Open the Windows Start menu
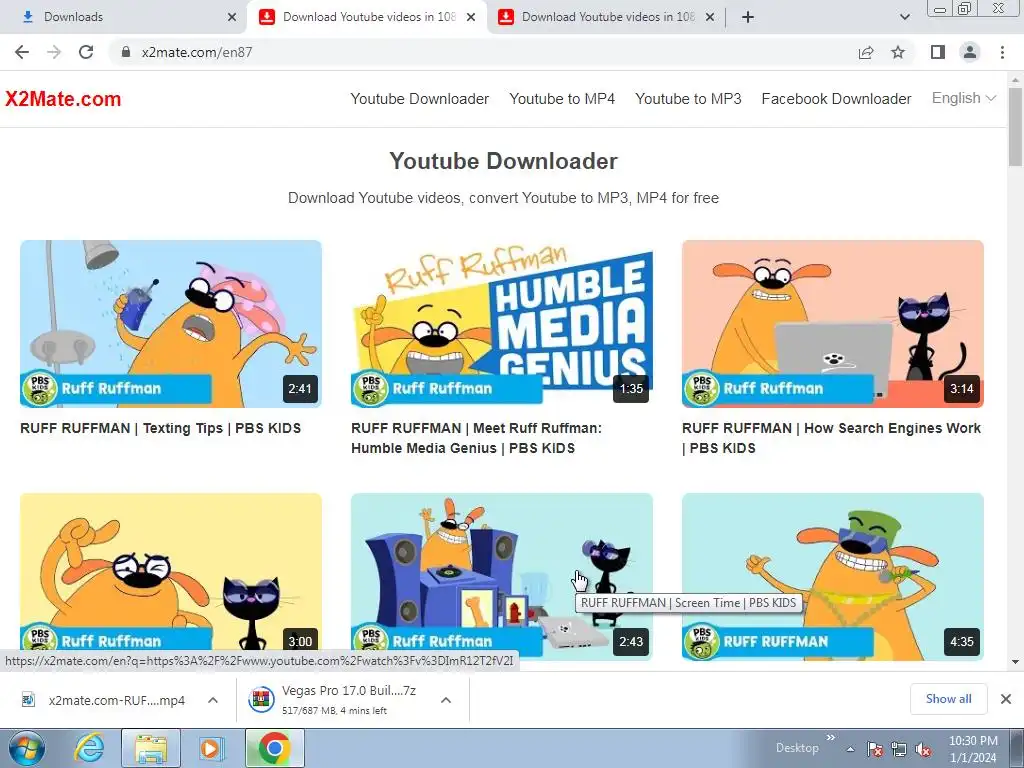 point(27,748)
